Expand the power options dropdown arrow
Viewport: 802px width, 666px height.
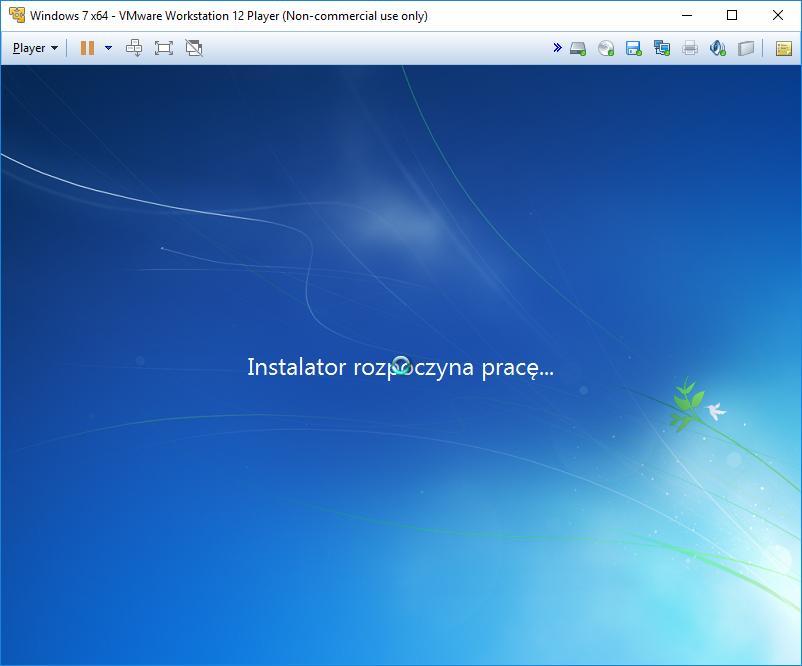pos(108,48)
